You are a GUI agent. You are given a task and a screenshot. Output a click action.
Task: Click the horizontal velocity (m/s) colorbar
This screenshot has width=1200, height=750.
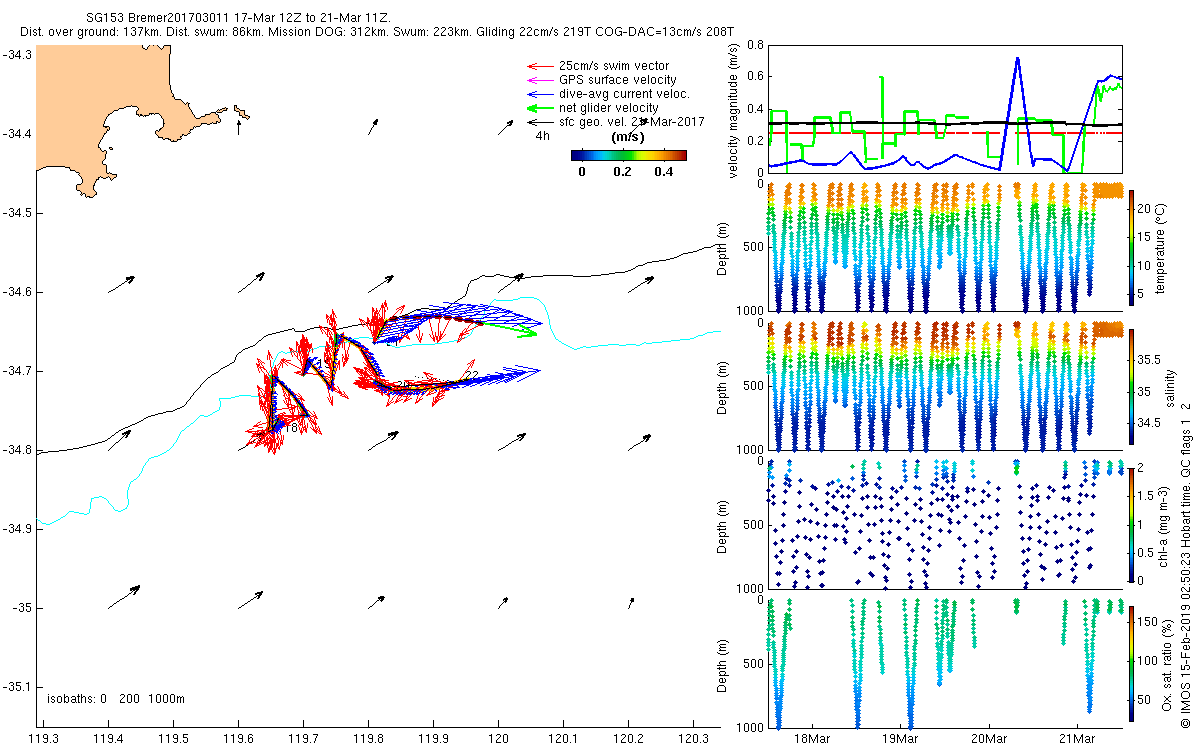628,155
